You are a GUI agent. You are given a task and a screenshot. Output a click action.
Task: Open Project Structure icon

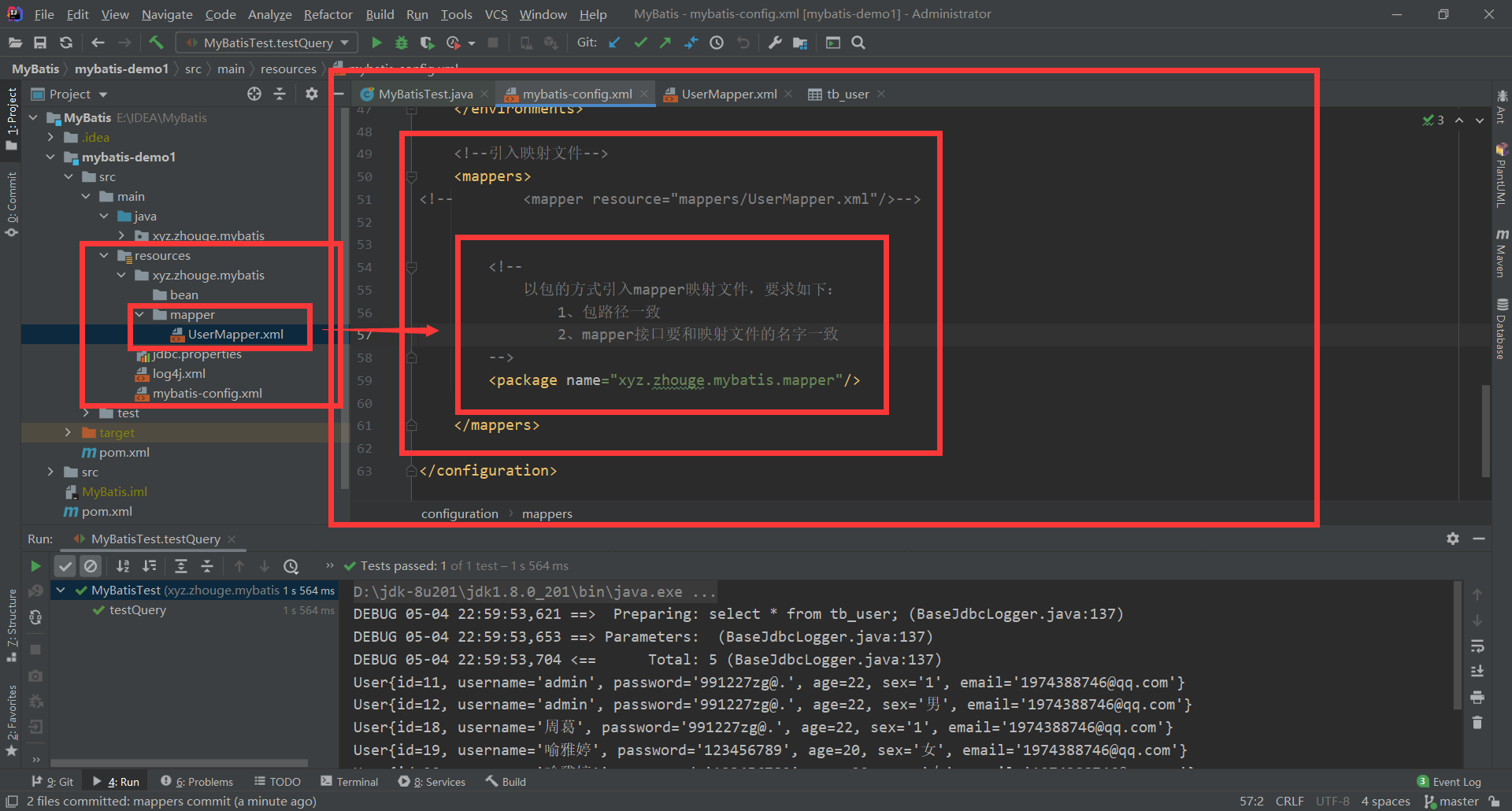pyautogui.click(x=800, y=43)
